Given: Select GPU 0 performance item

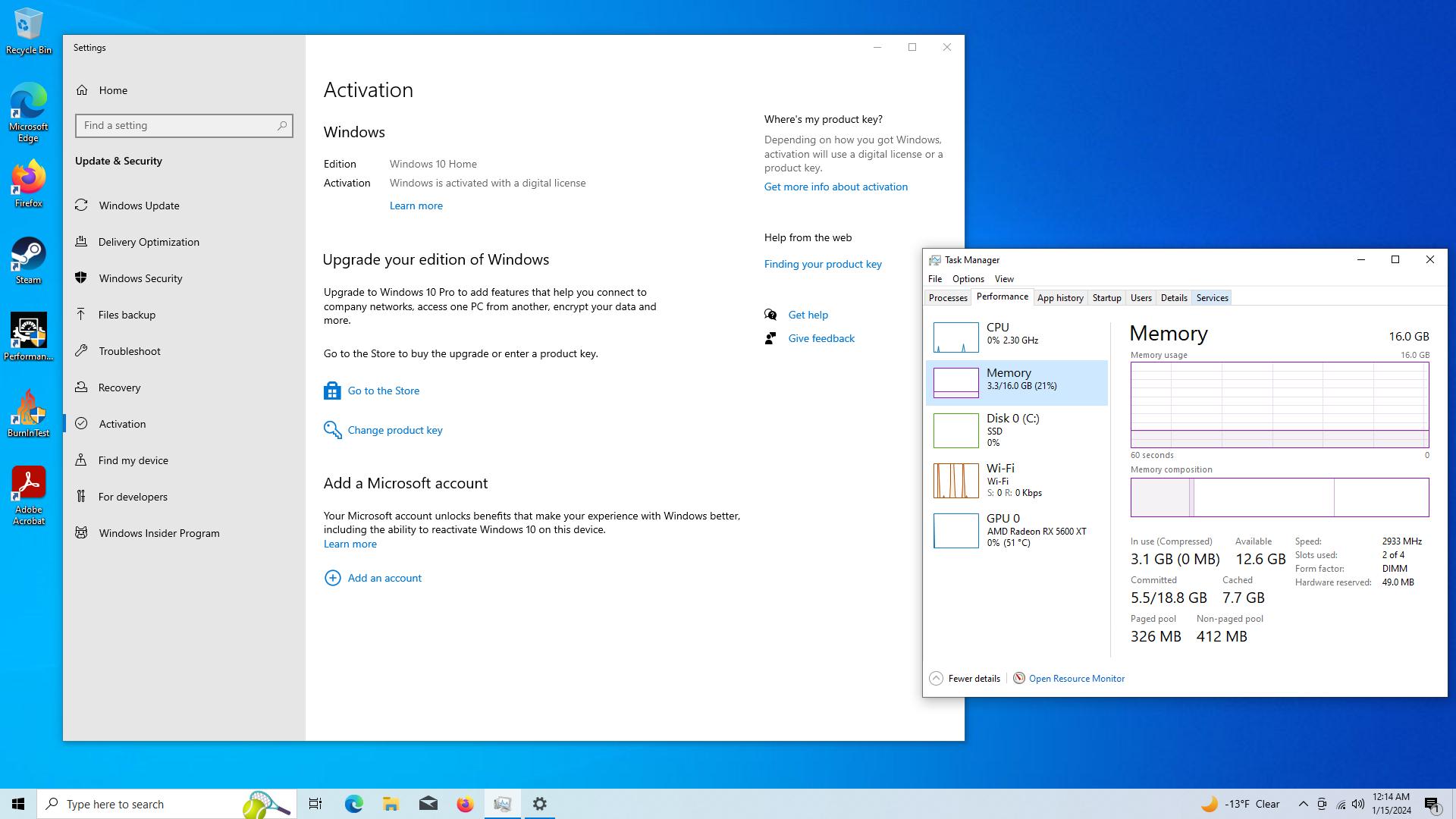Looking at the screenshot, I should point(1017,531).
